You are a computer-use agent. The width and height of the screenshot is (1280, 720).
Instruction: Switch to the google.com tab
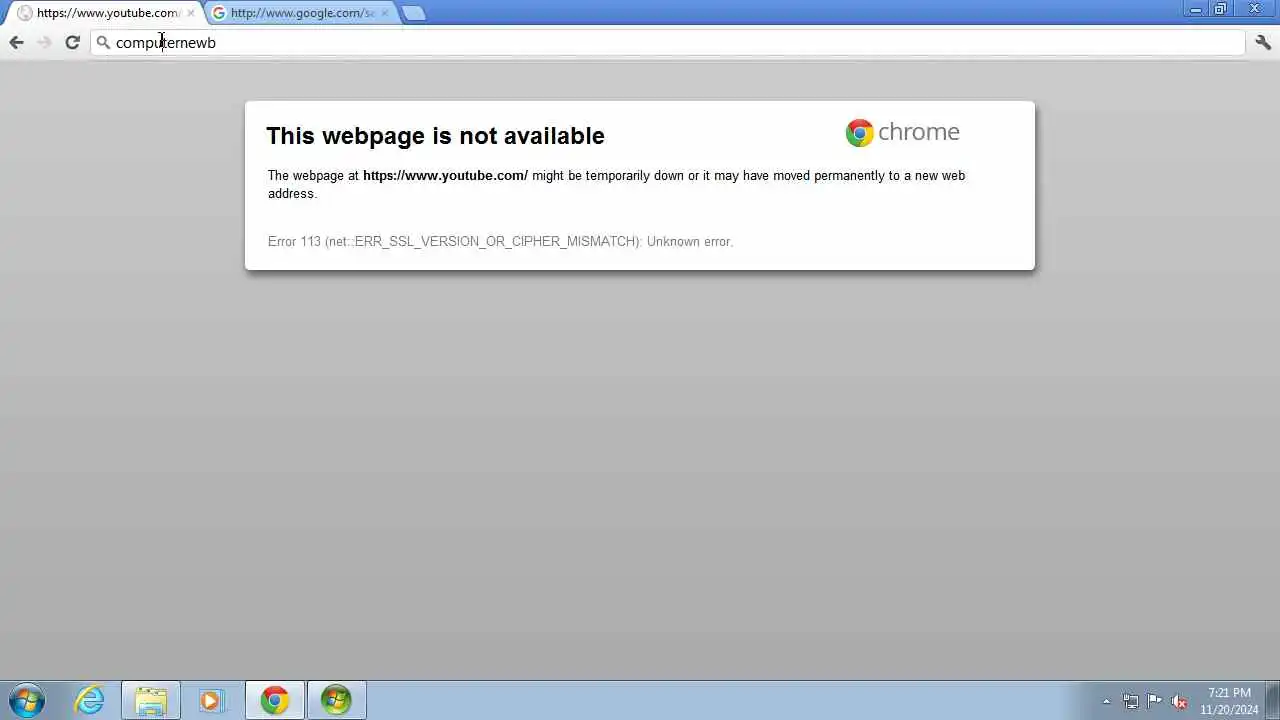[300, 13]
